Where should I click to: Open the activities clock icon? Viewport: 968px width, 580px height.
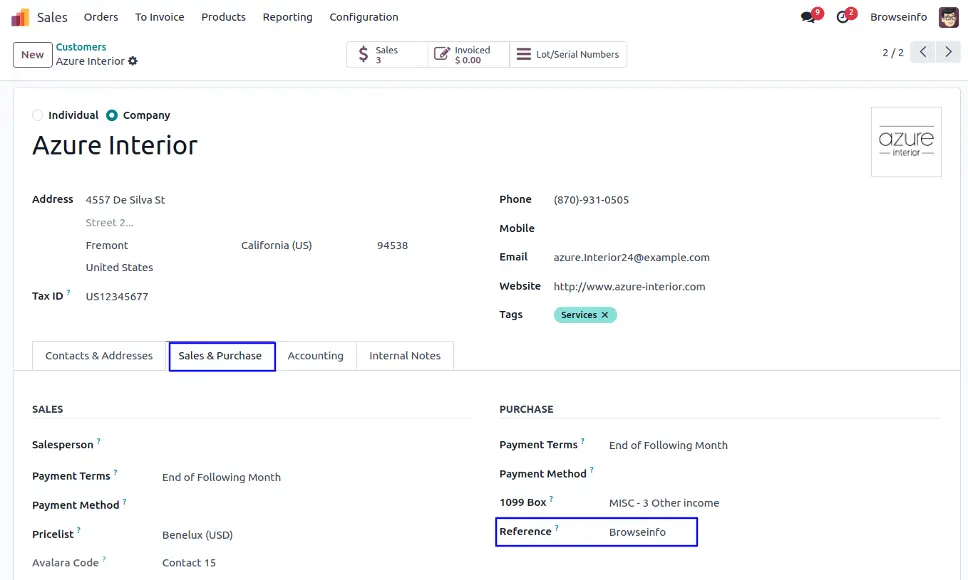pyautogui.click(x=843, y=17)
